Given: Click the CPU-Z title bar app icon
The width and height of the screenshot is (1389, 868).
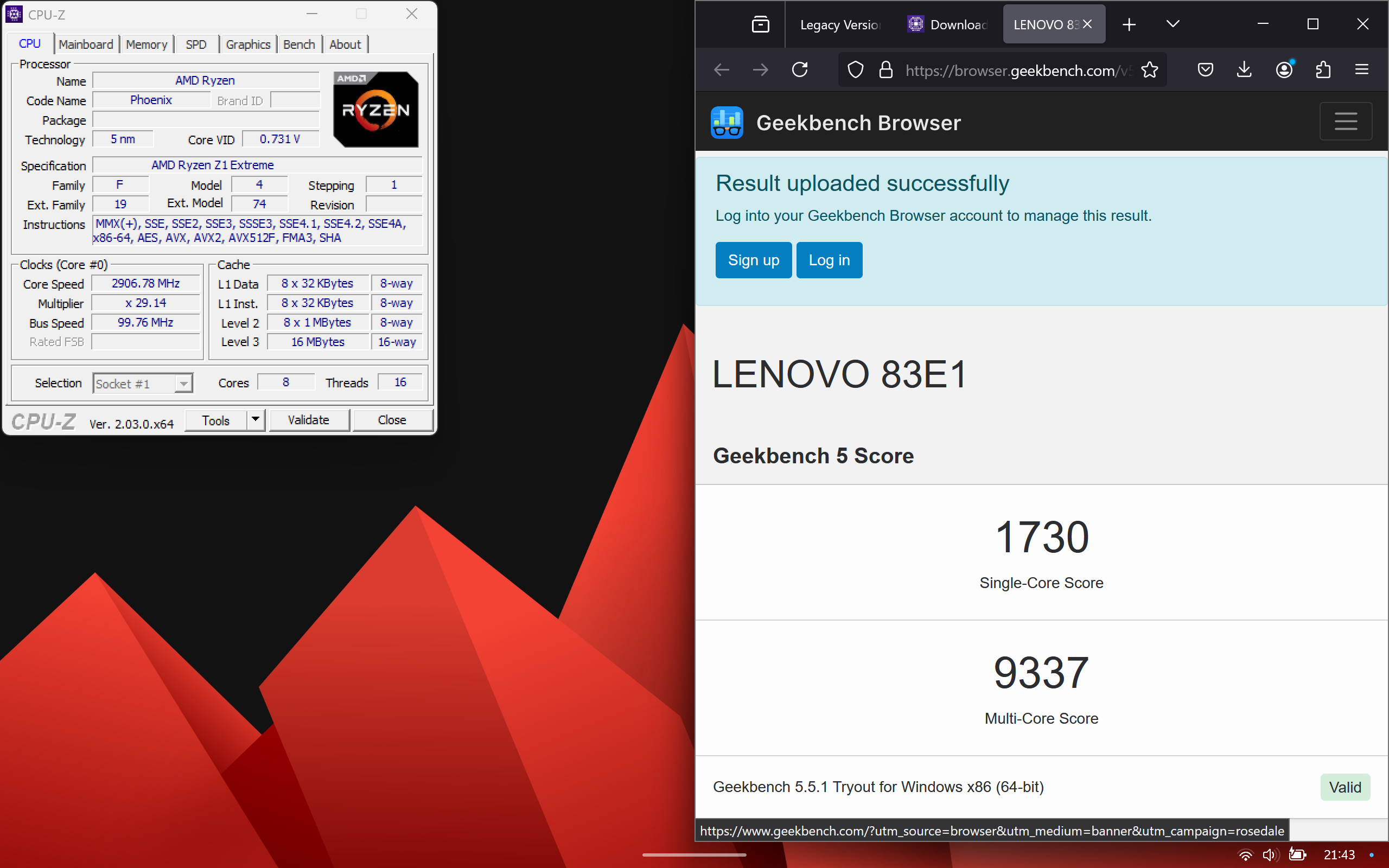Looking at the screenshot, I should 14,14.
